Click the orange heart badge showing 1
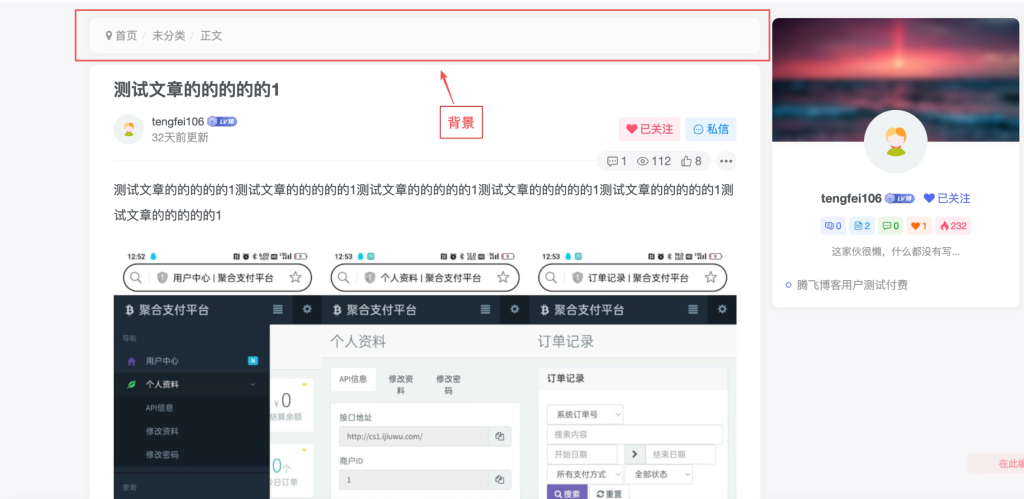This screenshot has height=499, width=1024. point(920,226)
